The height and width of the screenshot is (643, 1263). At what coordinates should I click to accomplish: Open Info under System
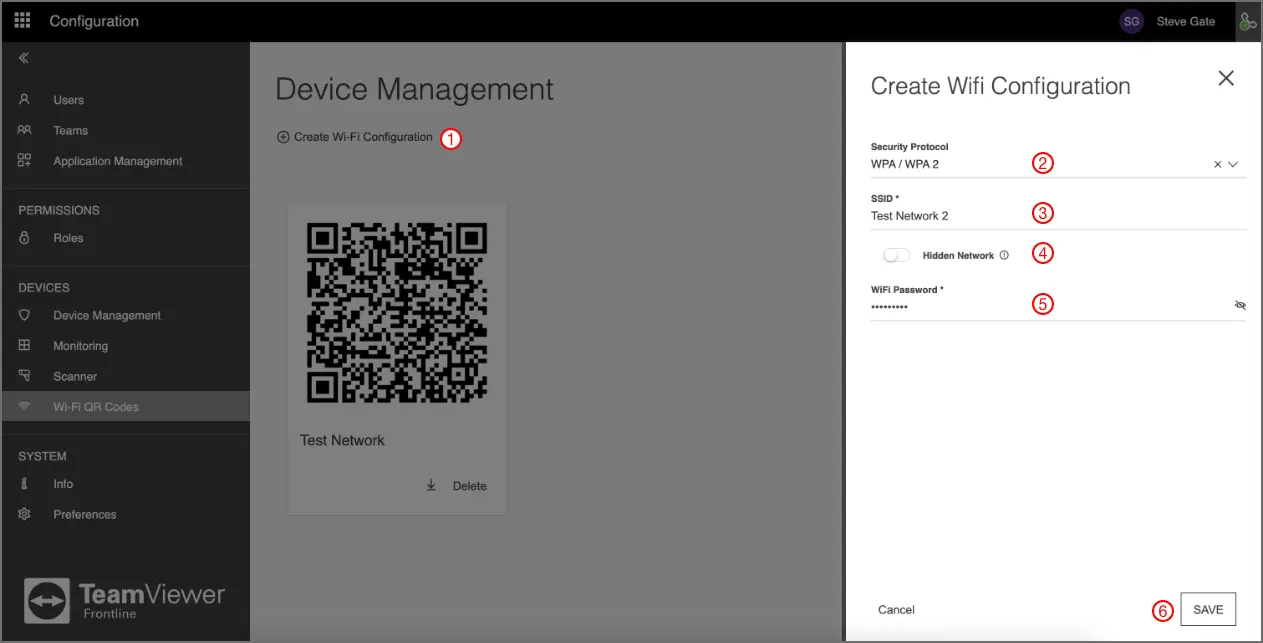[x=63, y=483]
